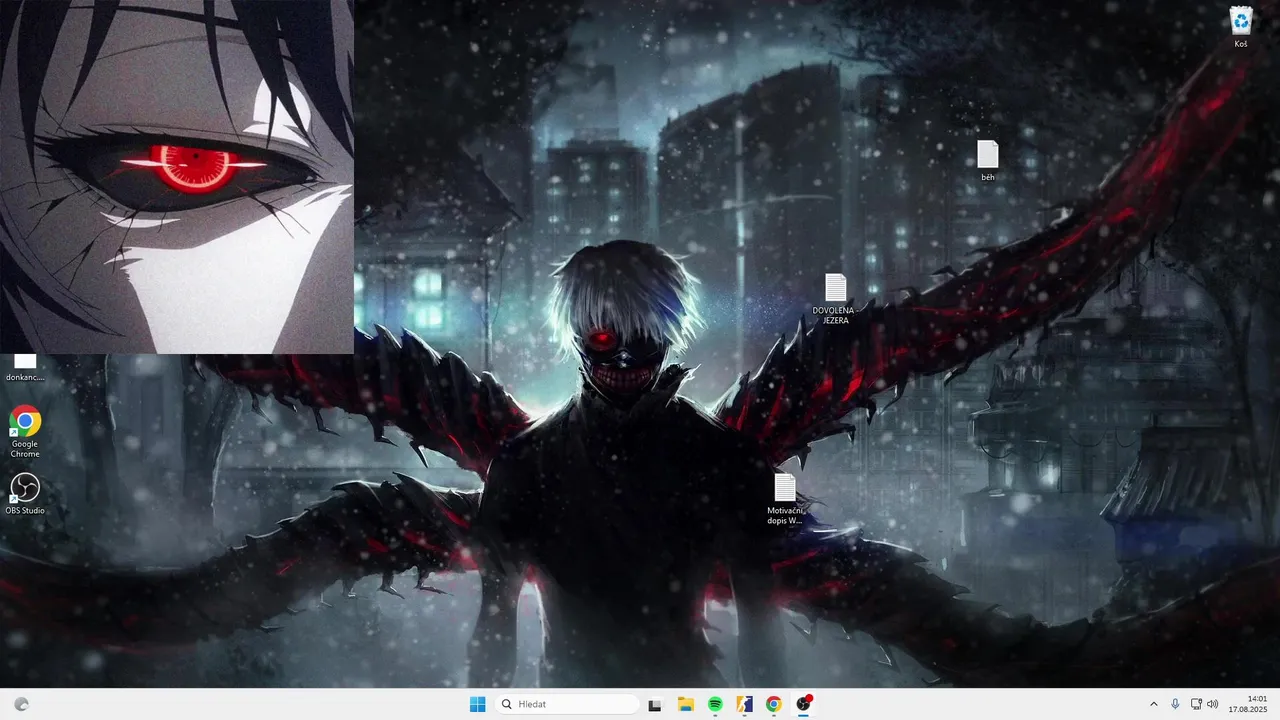Viewport: 1280px width, 720px height.
Task: Select OBS Studio desktop shortcut
Action: [25, 494]
